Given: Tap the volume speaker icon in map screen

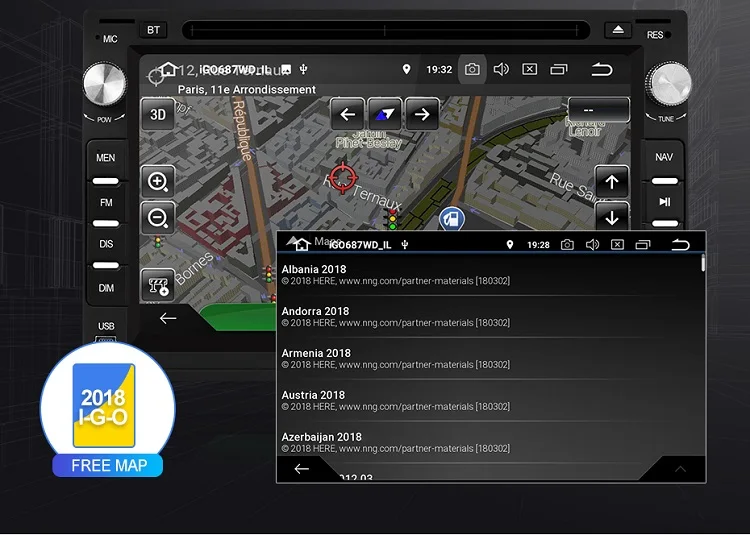Looking at the screenshot, I should 501,70.
